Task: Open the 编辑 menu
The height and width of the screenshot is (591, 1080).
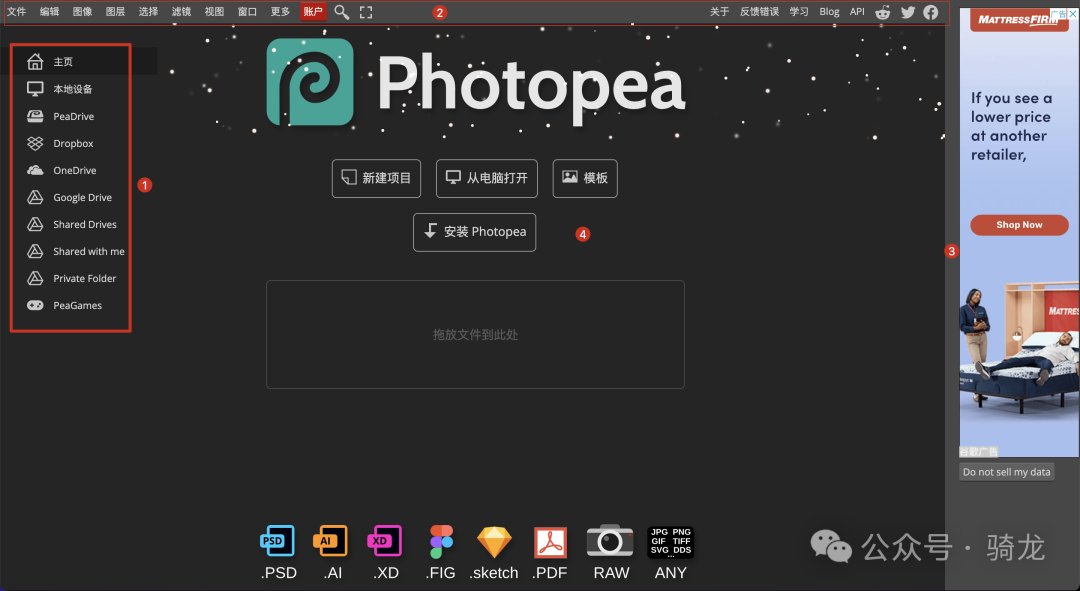Action: tap(50, 12)
